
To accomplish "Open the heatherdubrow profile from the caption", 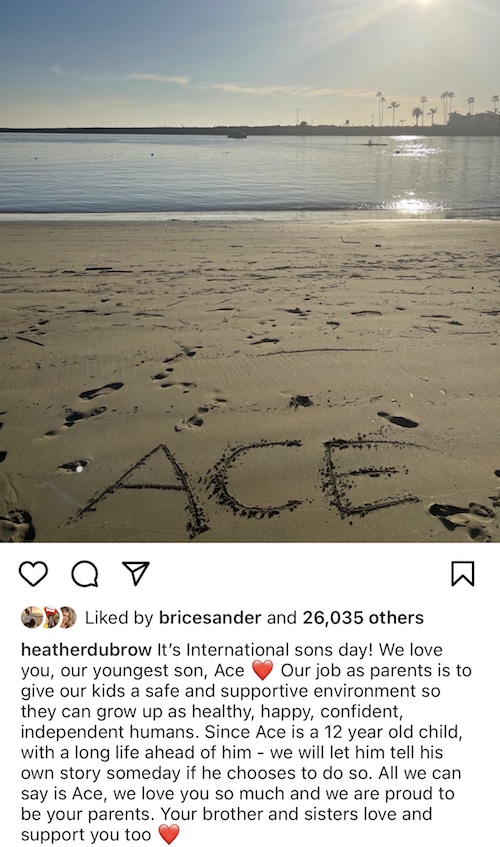I will tap(86, 649).
